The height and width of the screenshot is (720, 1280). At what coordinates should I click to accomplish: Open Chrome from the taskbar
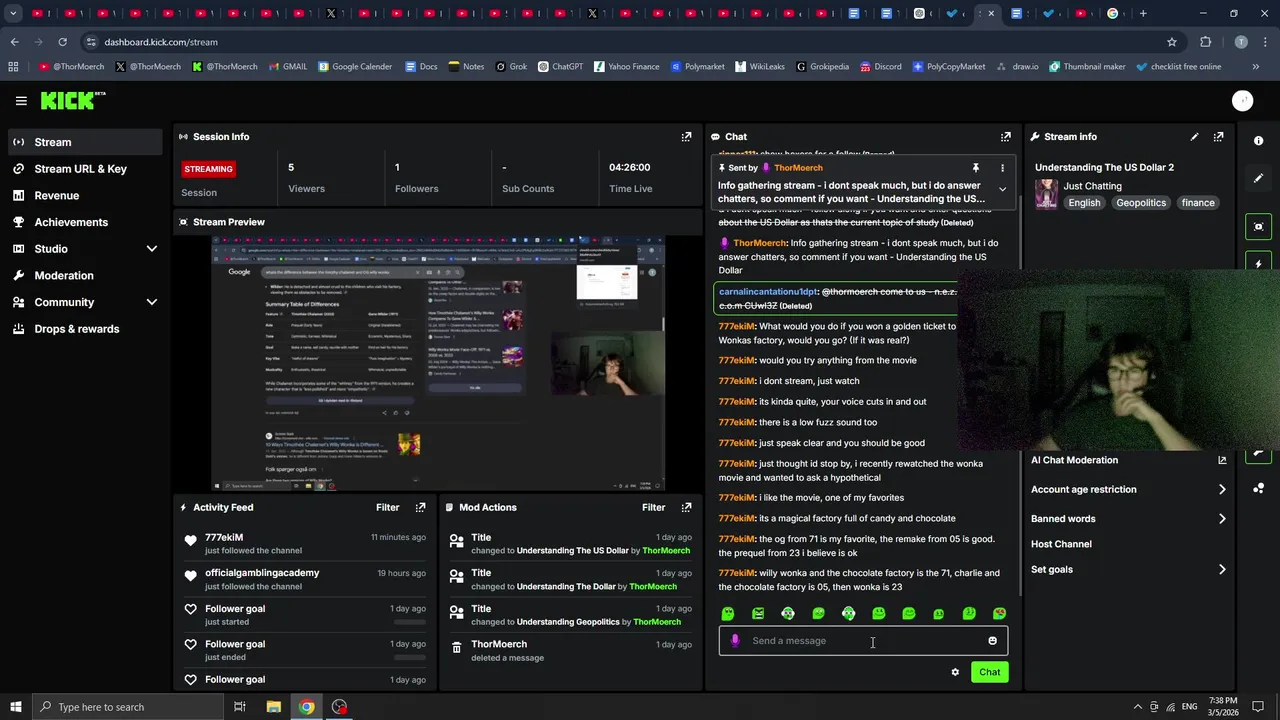coord(306,707)
